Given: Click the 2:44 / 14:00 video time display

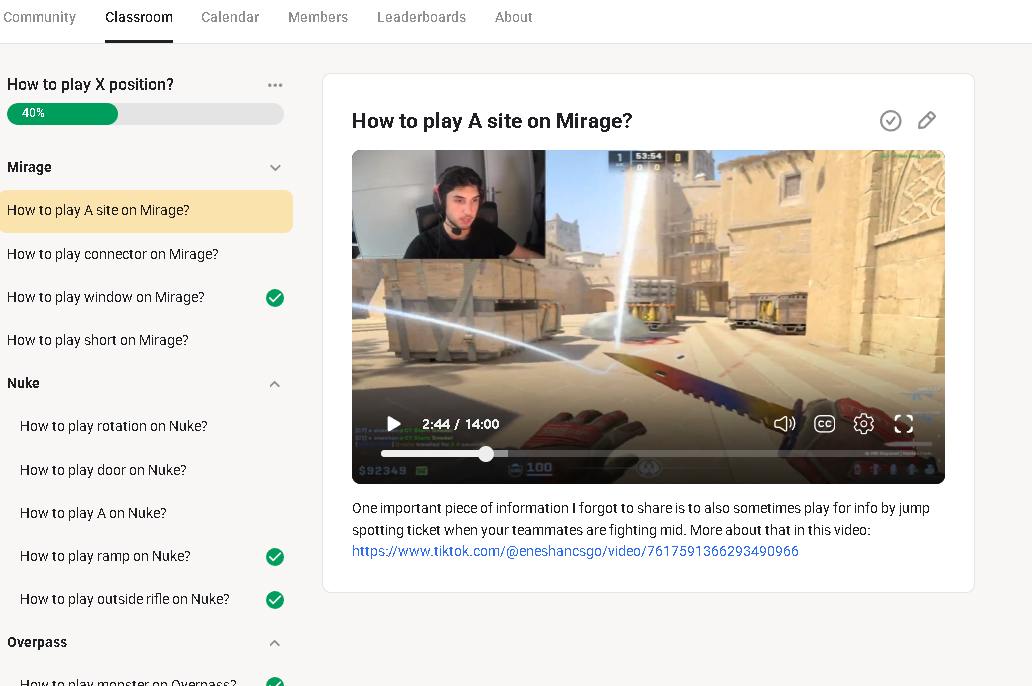Looking at the screenshot, I should pos(460,424).
